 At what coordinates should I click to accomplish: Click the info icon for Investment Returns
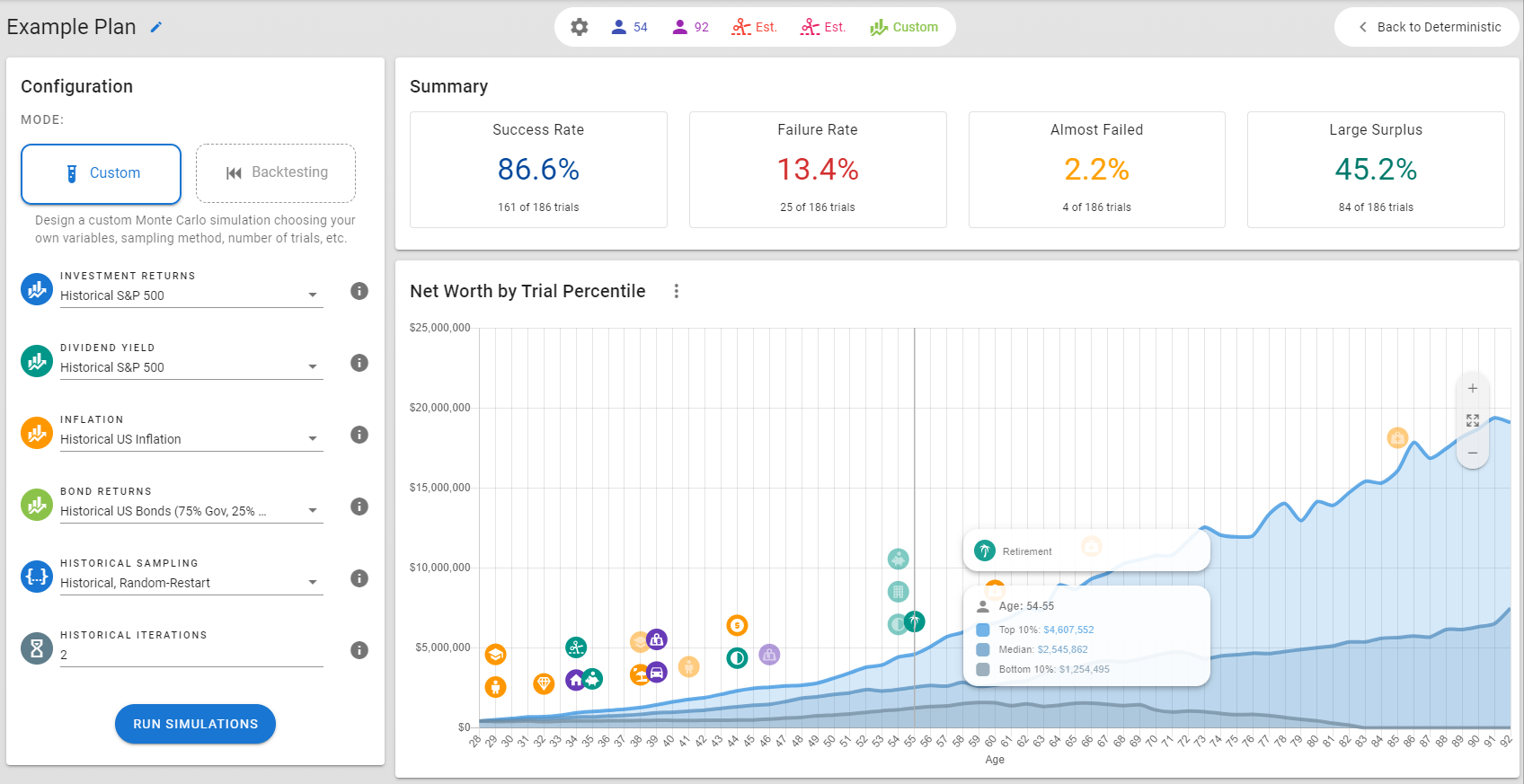click(x=359, y=291)
